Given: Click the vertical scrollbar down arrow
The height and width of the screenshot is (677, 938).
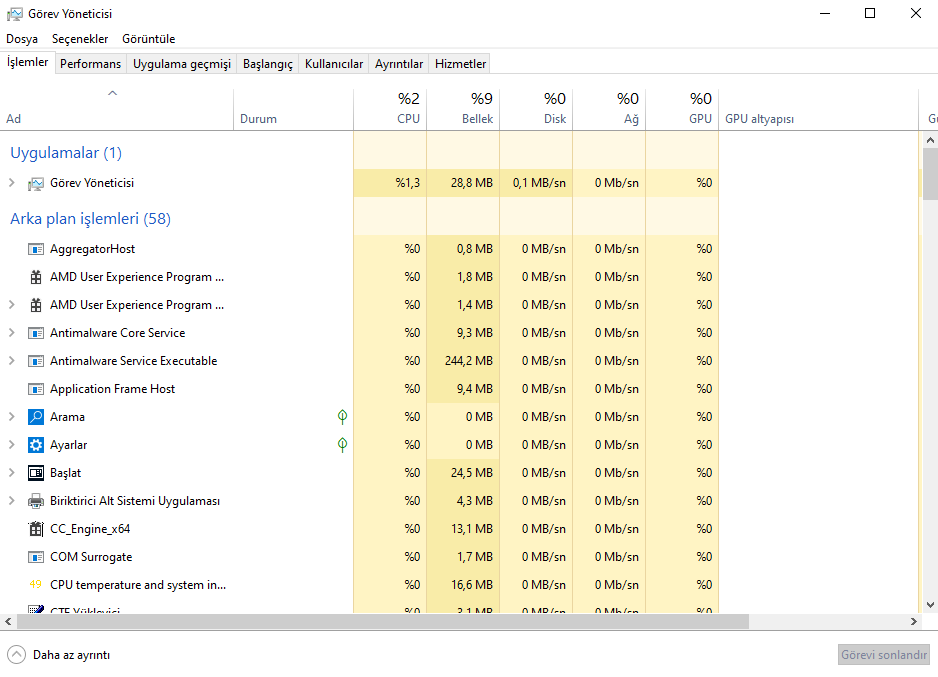Looking at the screenshot, I should (930, 605).
